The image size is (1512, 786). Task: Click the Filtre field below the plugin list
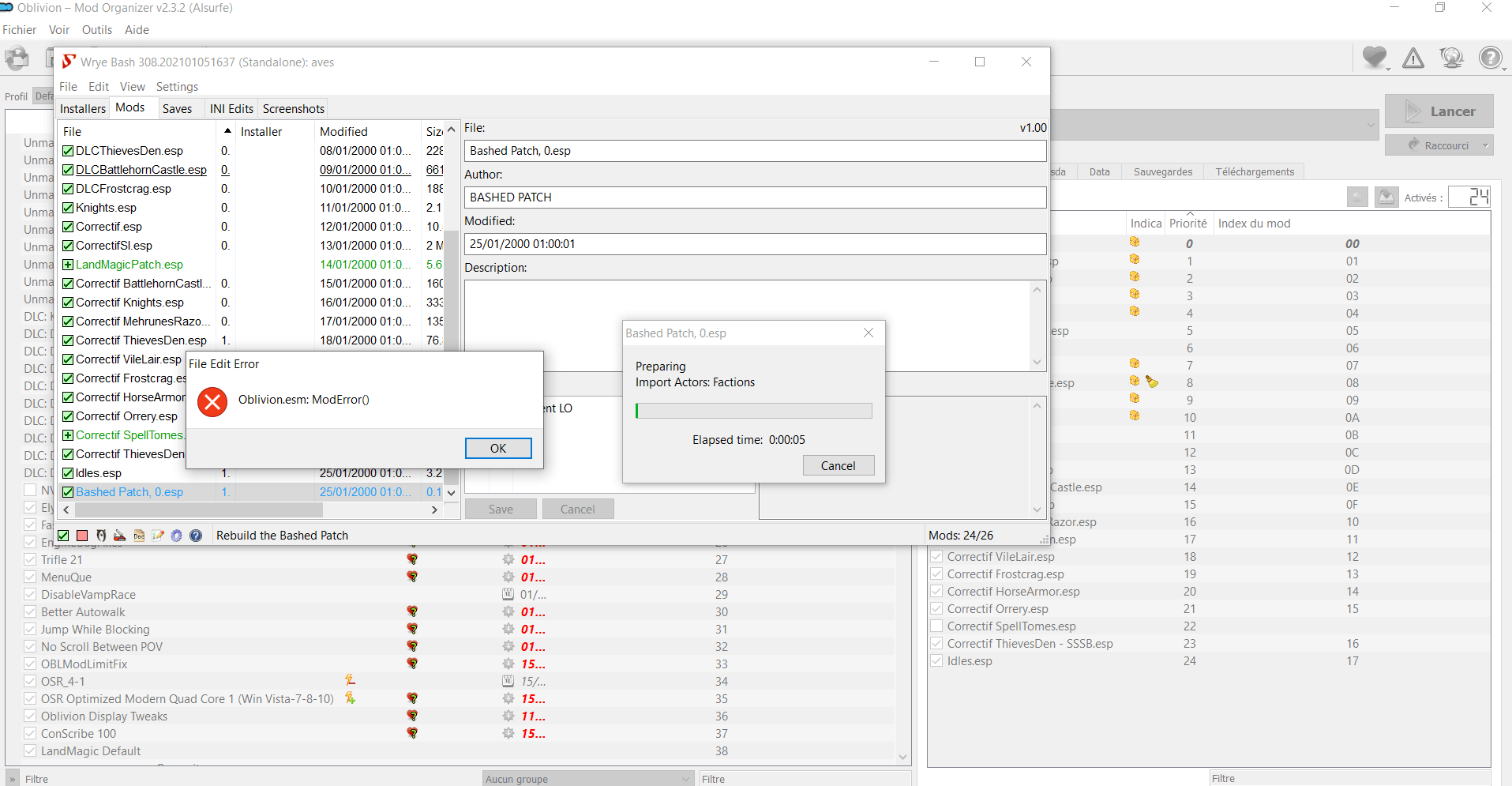(x=1349, y=779)
